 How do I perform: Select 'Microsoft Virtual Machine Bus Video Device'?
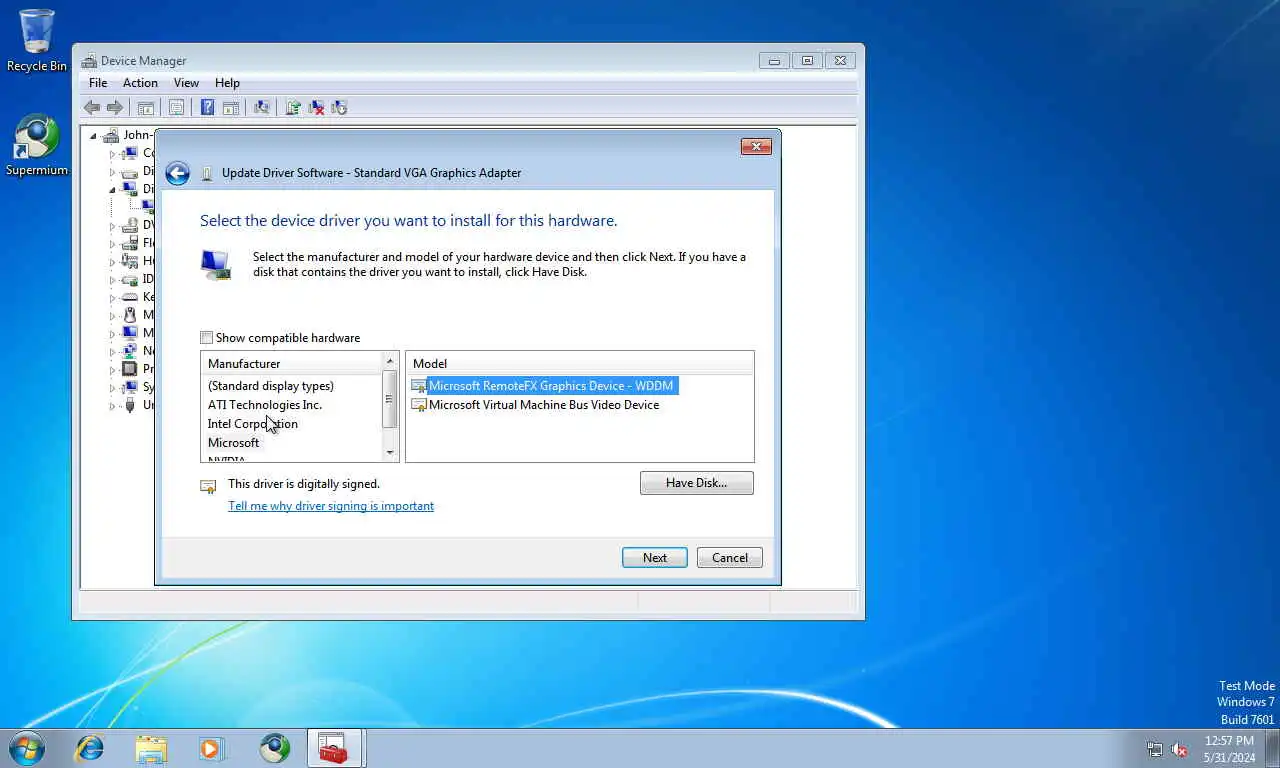tap(536, 405)
